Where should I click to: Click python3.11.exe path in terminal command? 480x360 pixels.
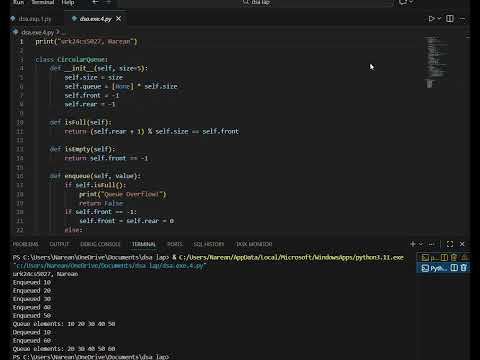291,257
